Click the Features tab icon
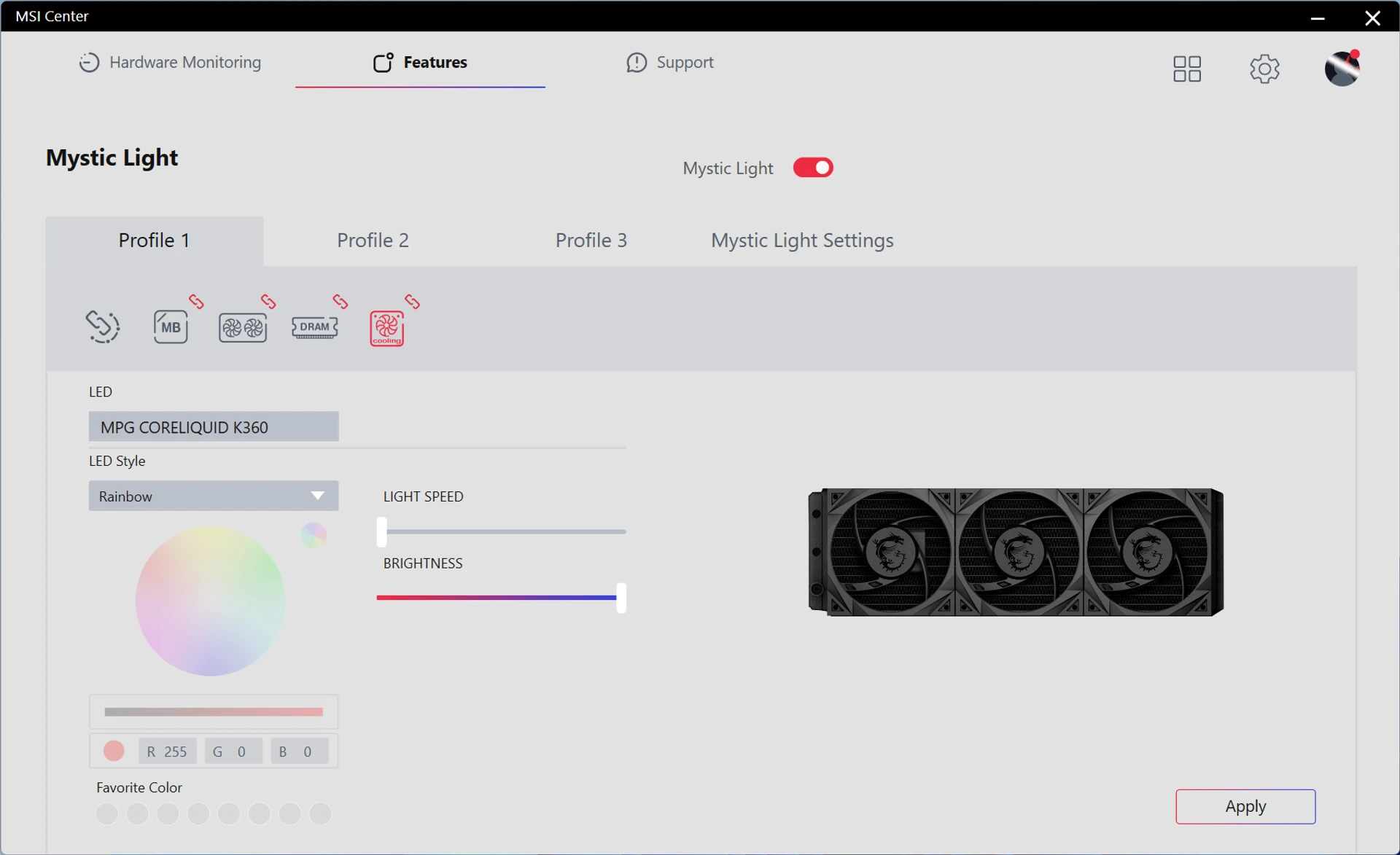 [384, 63]
